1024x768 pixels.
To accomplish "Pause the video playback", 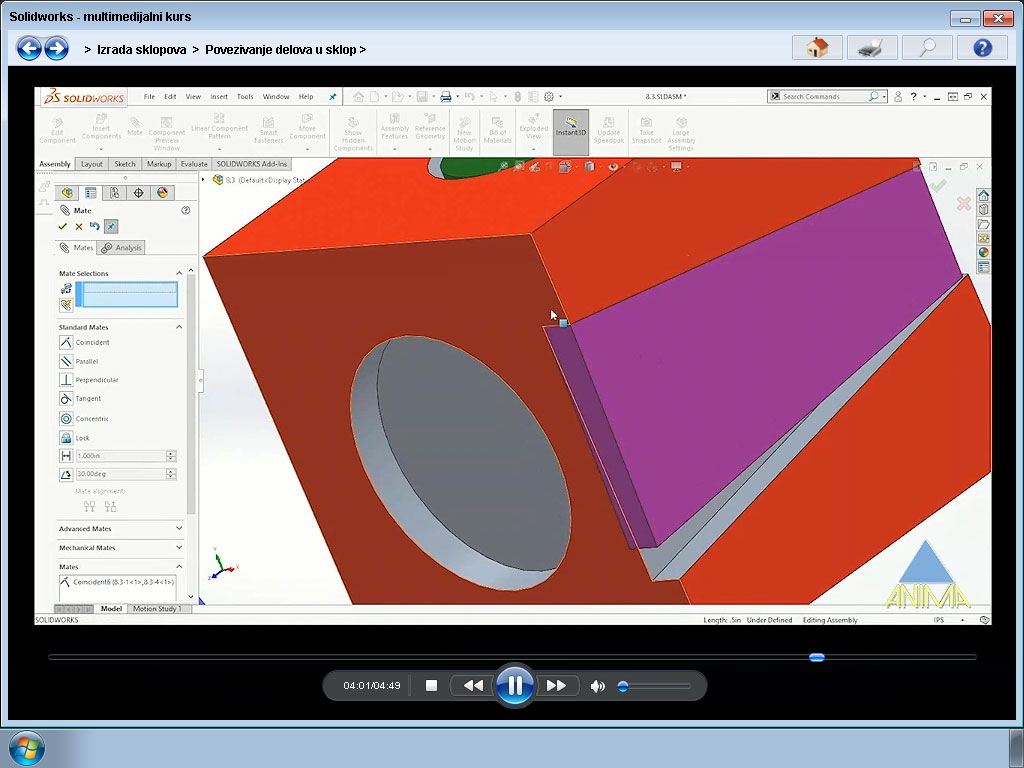I will [515, 685].
